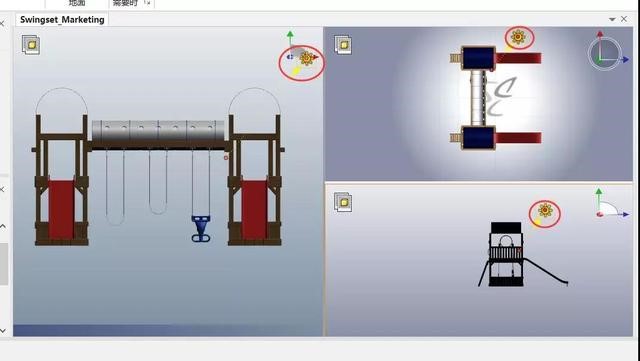The width and height of the screenshot is (640, 361).
Task: Select the sun light icon in the top view
Action: tap(518, 37)
